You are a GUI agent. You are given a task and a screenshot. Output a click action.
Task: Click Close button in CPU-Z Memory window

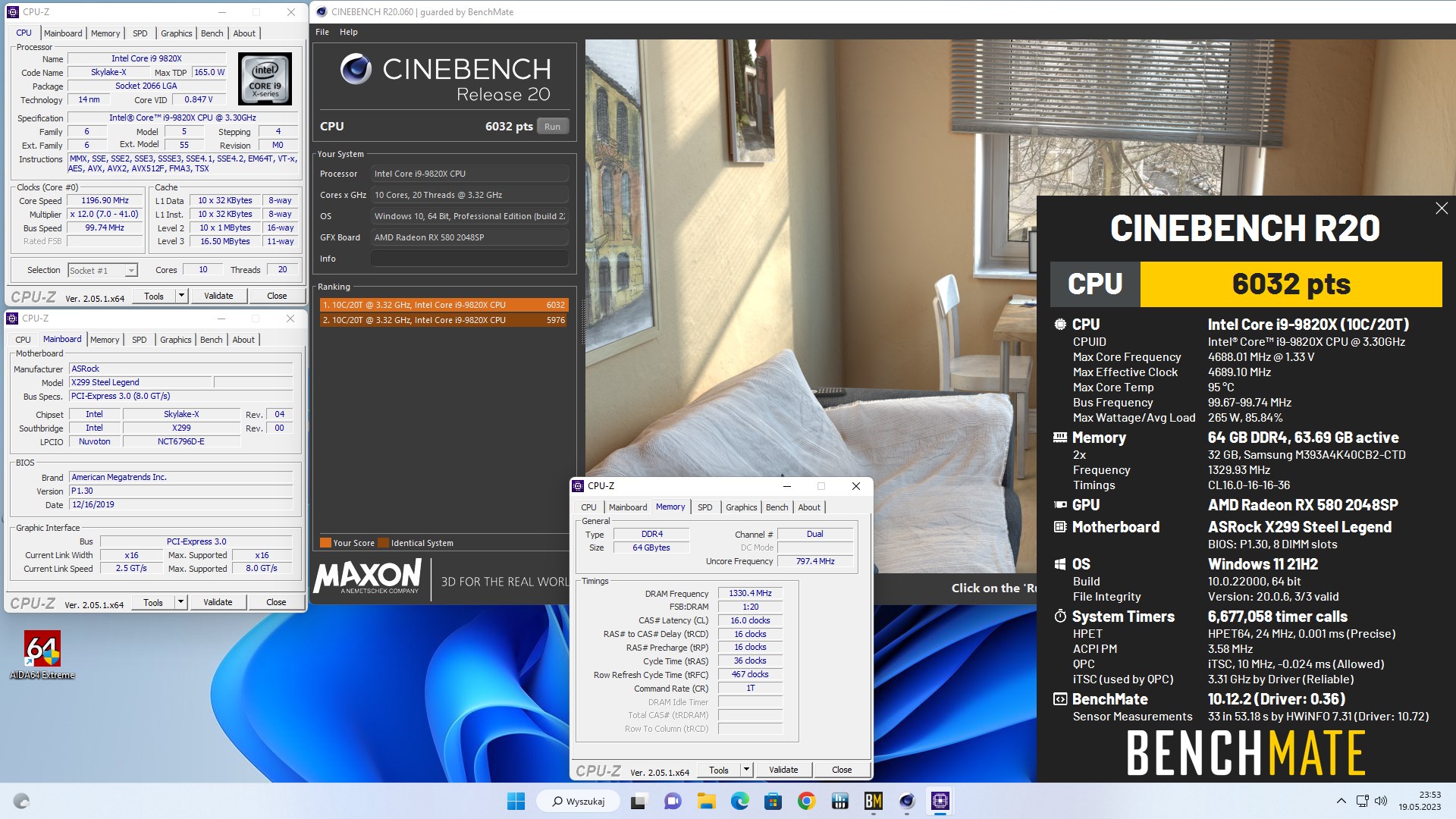842,770
